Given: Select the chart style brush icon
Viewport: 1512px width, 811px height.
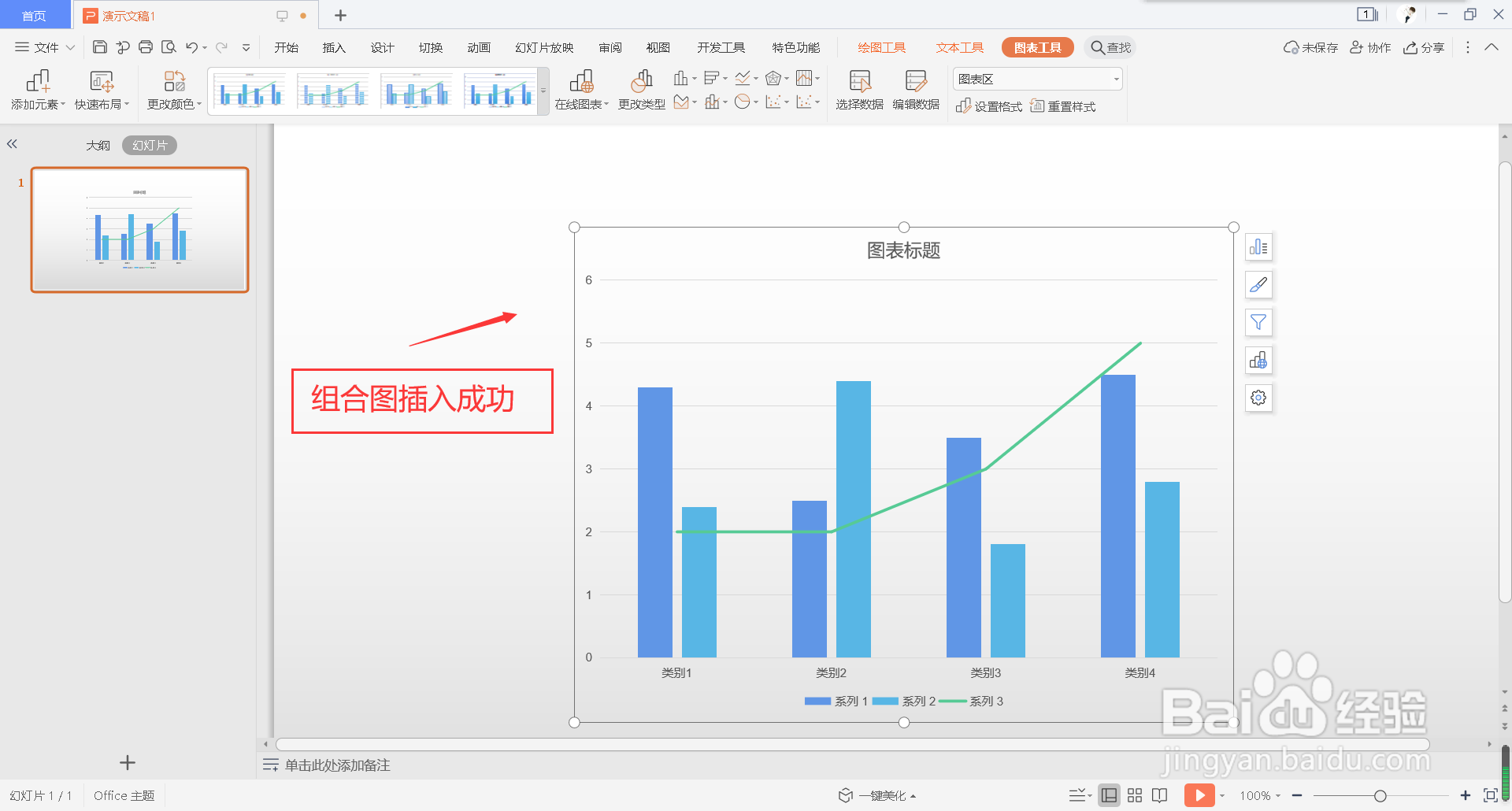Looking at the screenshot, I should tap(1258, 284).
